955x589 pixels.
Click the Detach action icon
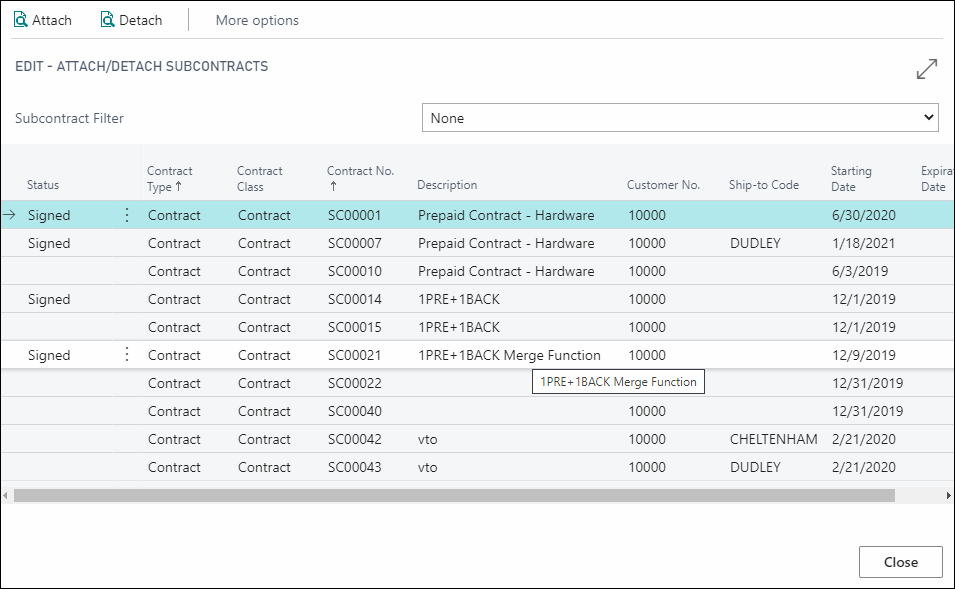pos(108,20)
